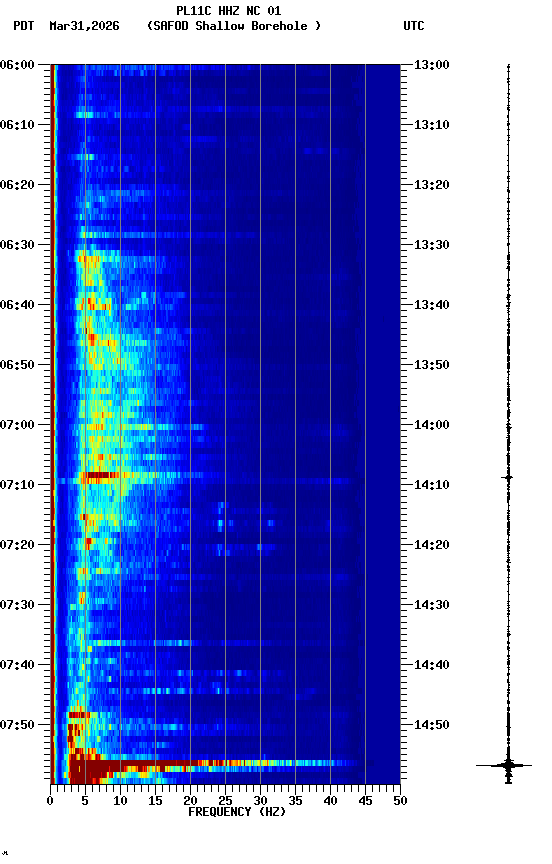Click the 25 Hz frequency tick label
Viewport: 552px width, 864px height.
tap(225, 801)
